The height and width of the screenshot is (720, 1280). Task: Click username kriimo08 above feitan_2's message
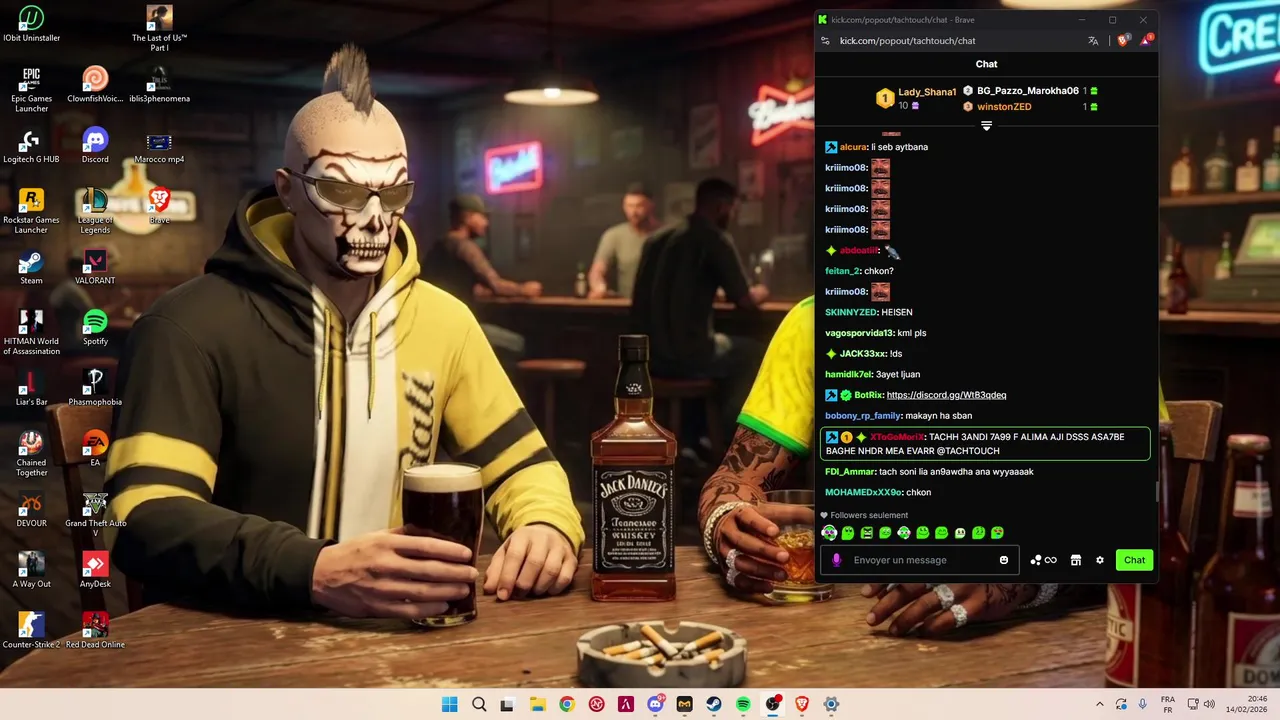click(x=846, y=230)
